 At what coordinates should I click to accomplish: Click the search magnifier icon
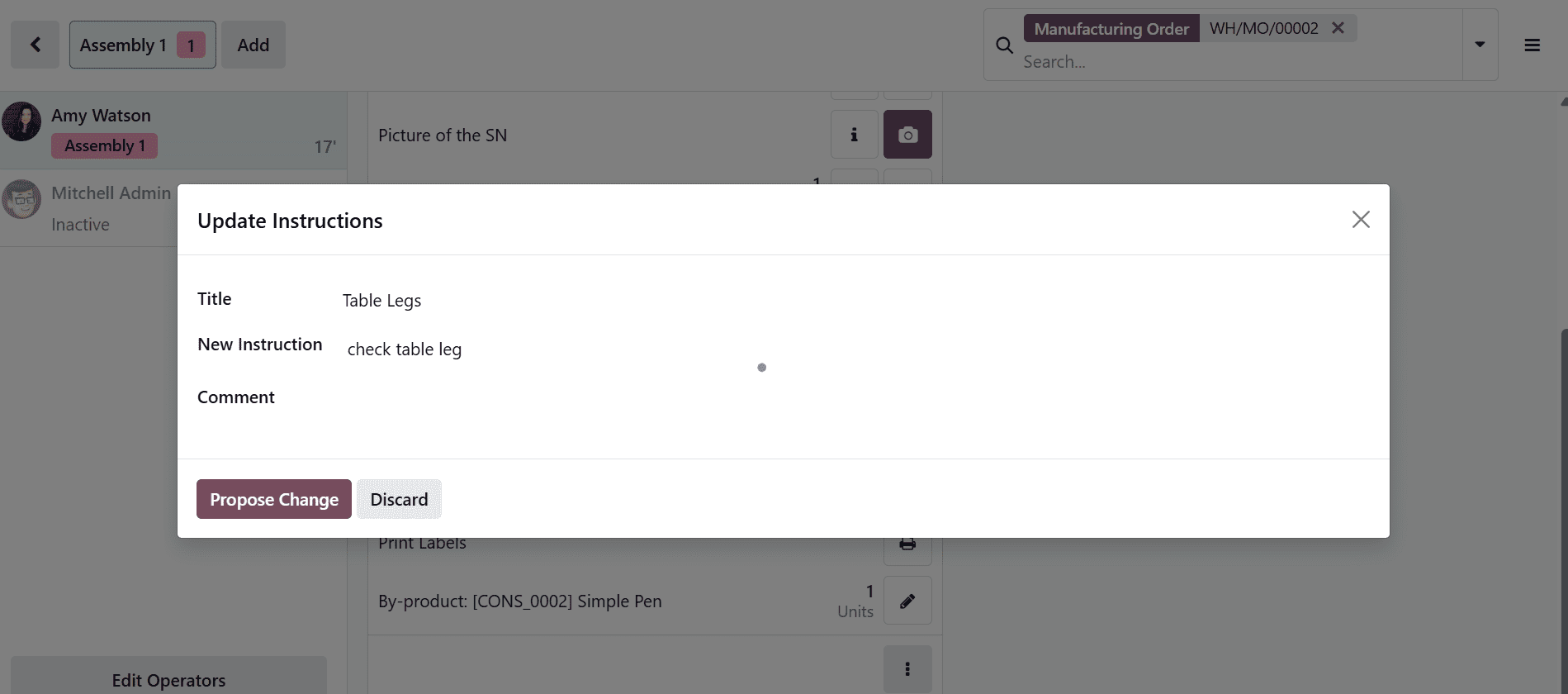(1003, 45)
